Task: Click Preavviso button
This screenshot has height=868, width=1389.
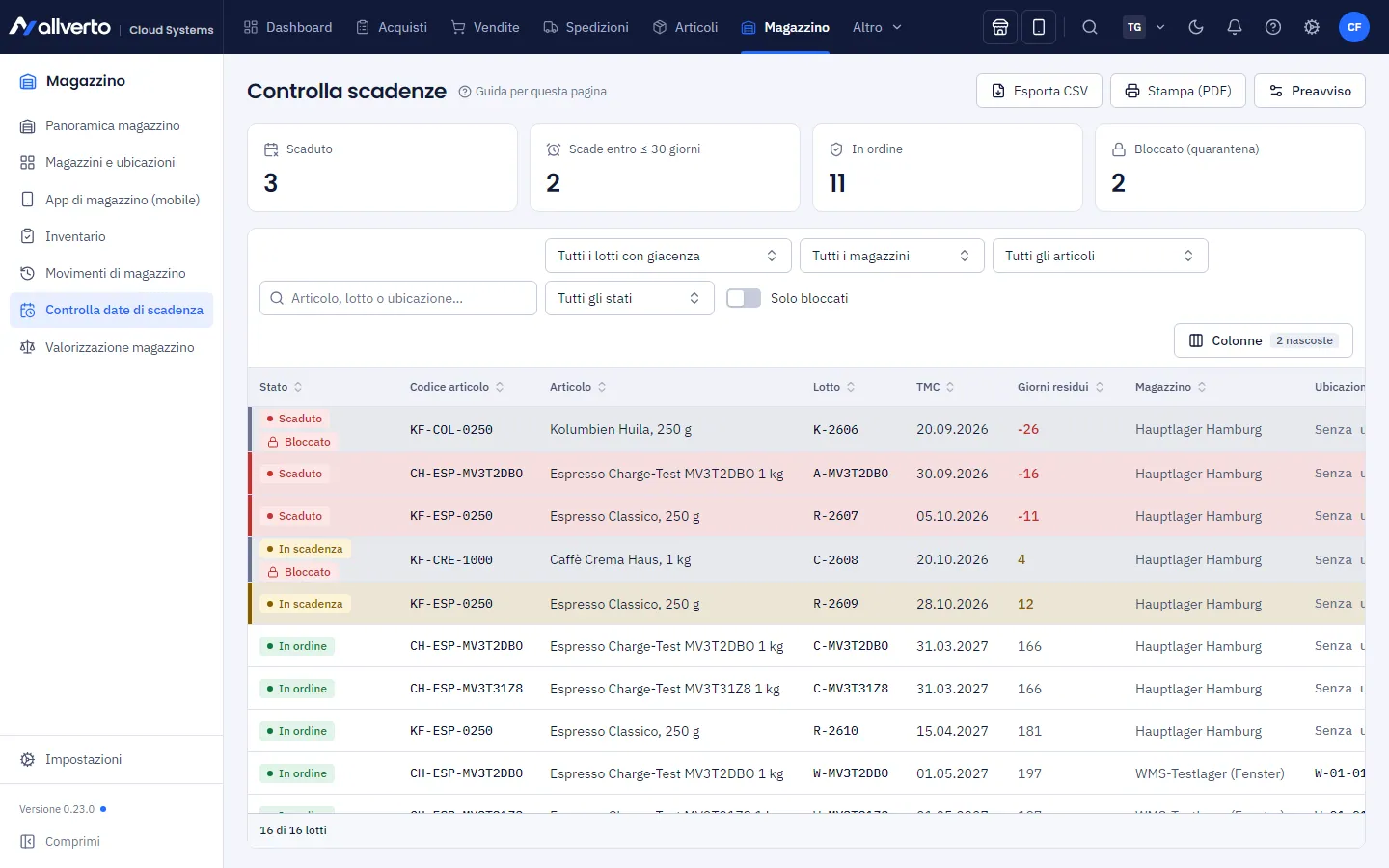Action: click(x=1310, y=91)
